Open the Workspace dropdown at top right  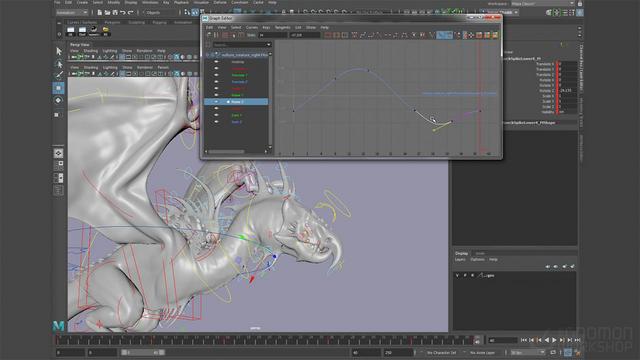[x=543, y=3]
